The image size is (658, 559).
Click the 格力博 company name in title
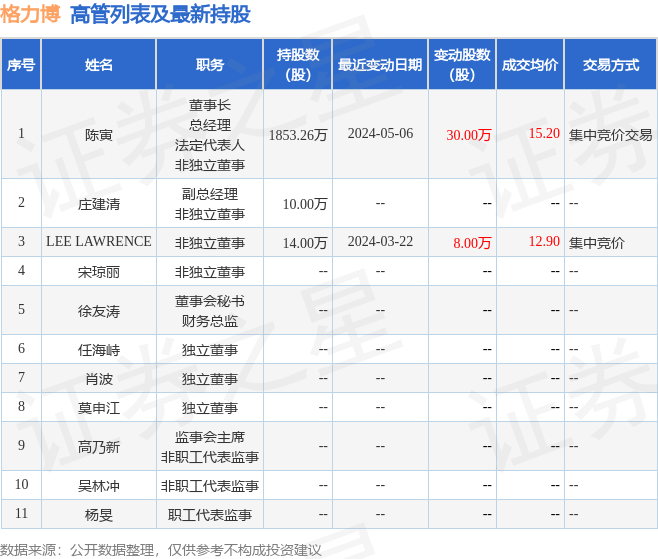coord(30,14)
